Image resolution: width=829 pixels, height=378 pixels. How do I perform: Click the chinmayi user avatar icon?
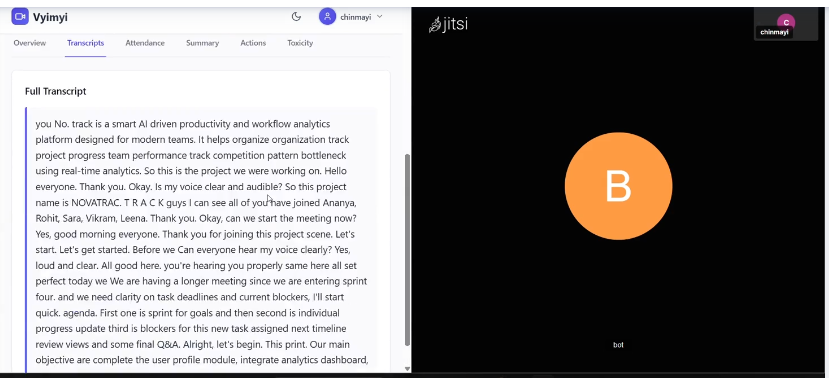click(327, 16)
